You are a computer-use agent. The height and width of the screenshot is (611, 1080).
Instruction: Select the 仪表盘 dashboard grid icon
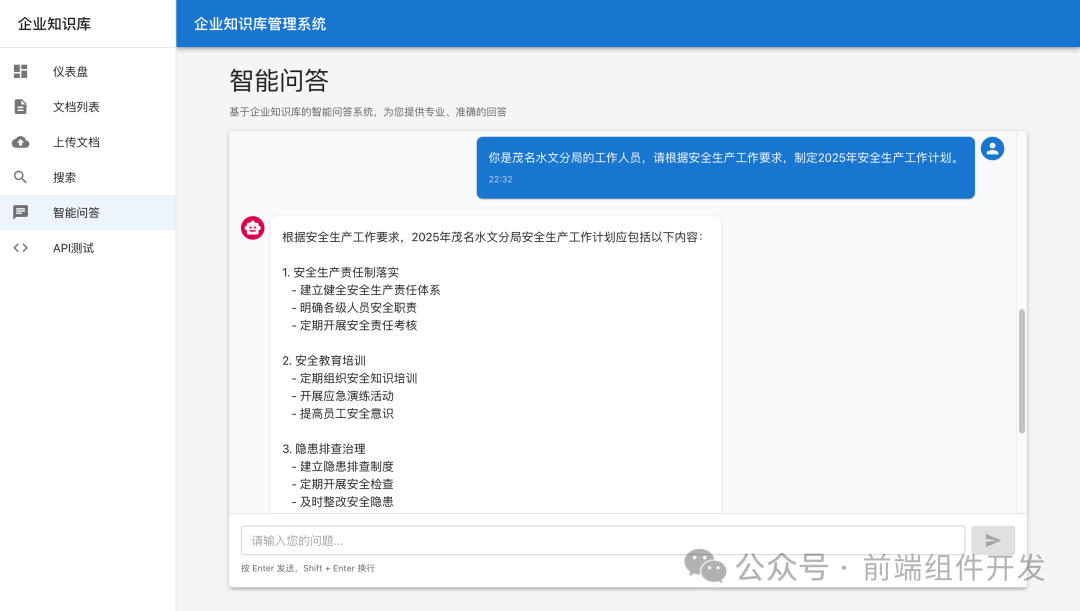tap(20, 71)
